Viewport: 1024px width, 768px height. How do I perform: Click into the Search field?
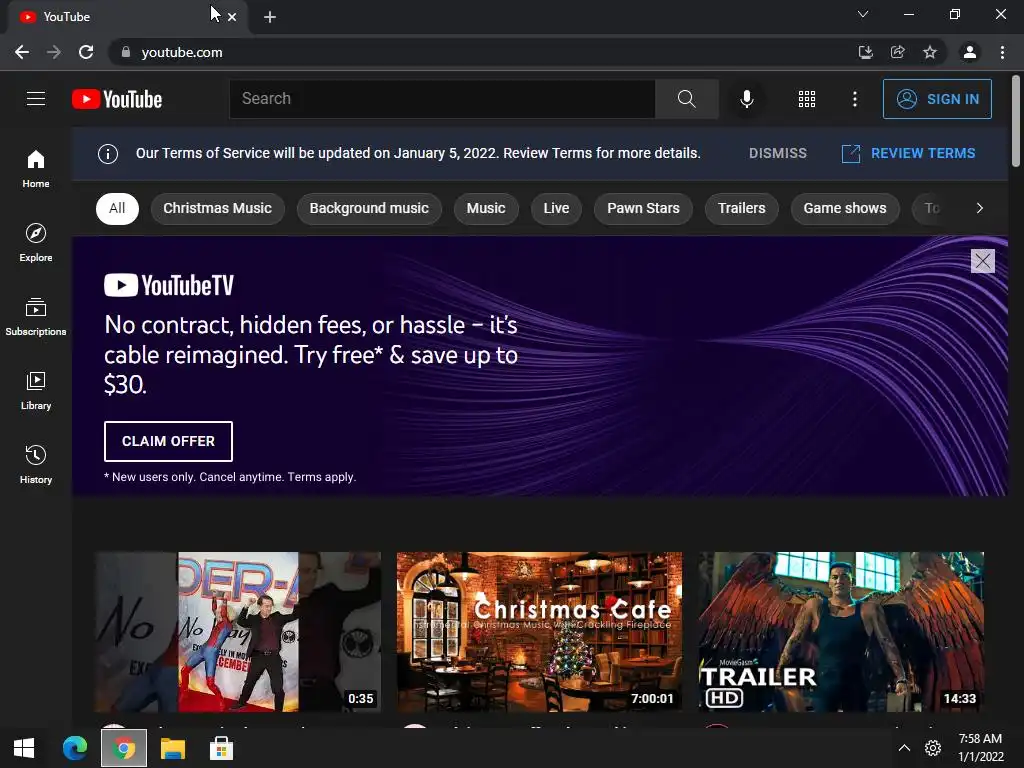442,99
